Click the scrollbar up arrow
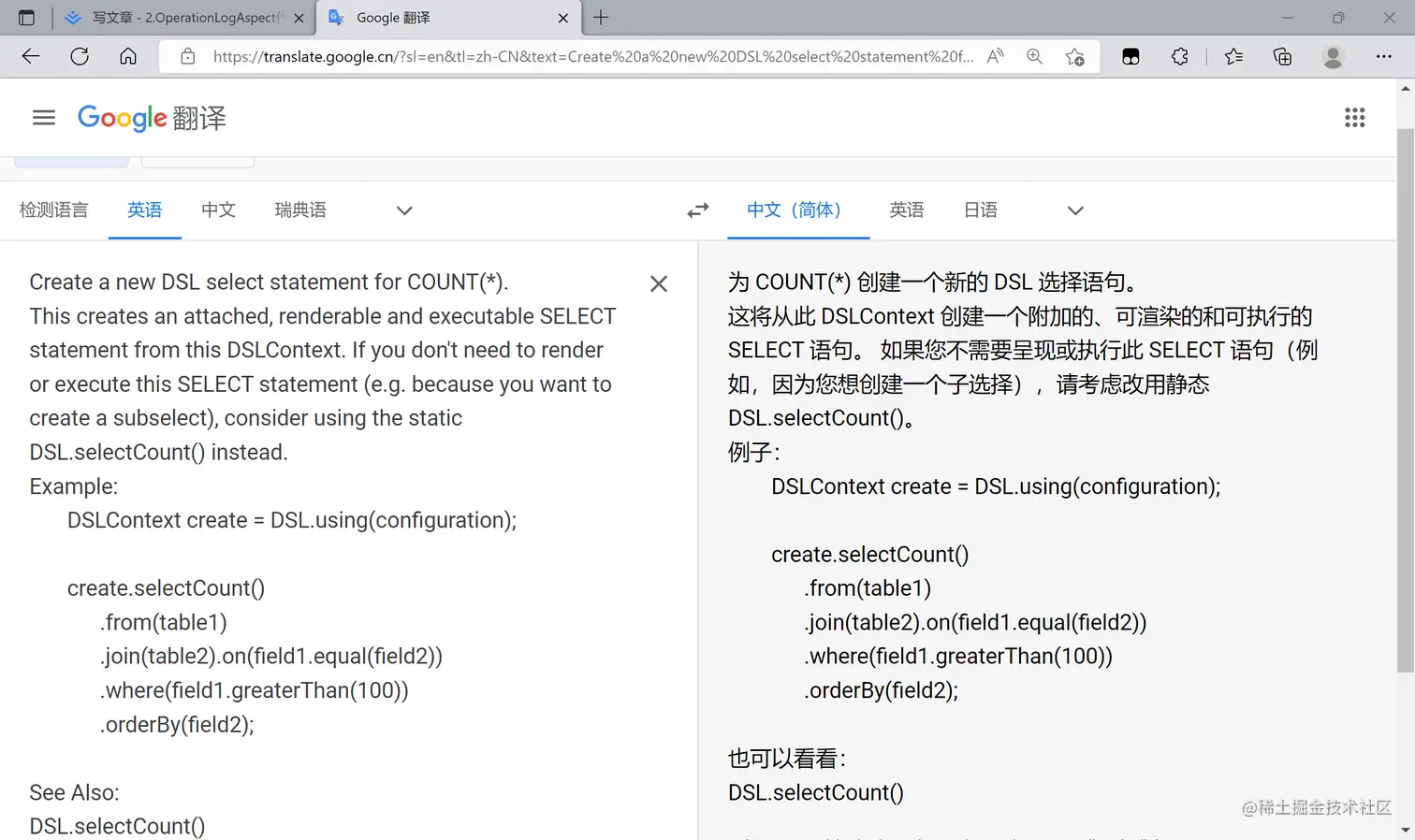The image size is (1415, 840). click(1406, 89)
